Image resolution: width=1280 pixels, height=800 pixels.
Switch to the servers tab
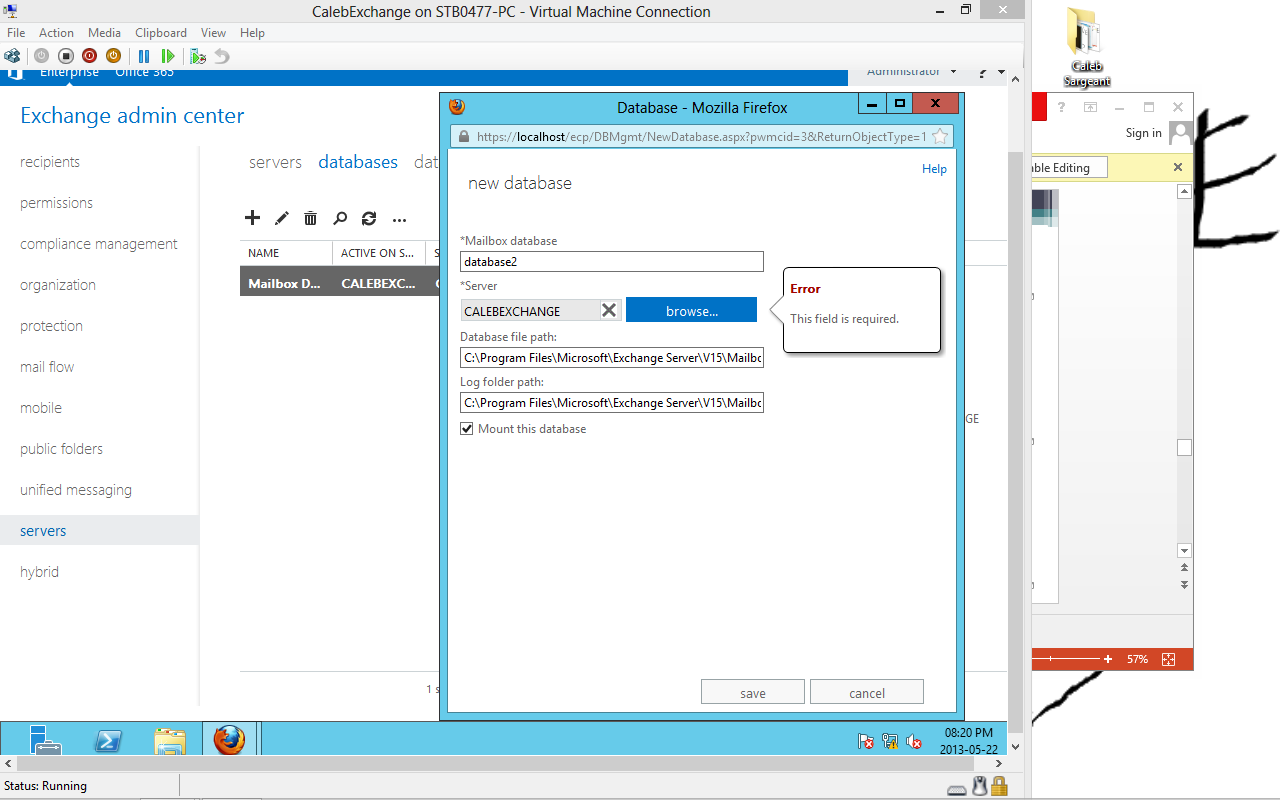(x=275, y=162)
